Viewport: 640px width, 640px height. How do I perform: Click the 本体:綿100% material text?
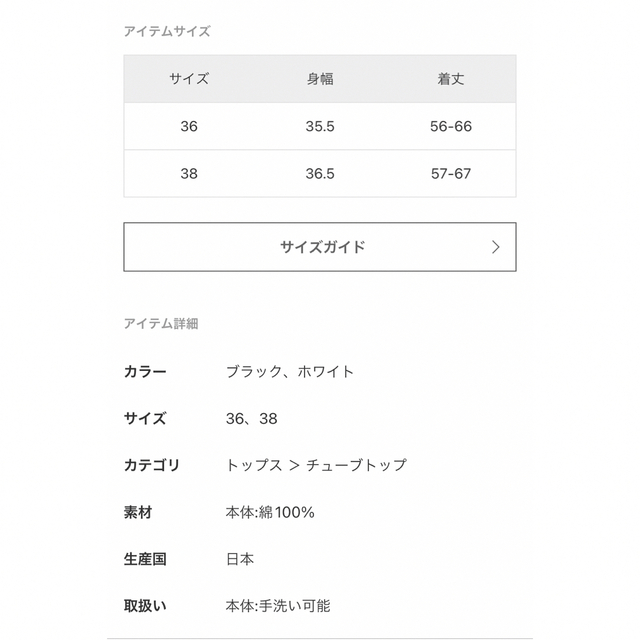tap(270, 512)
